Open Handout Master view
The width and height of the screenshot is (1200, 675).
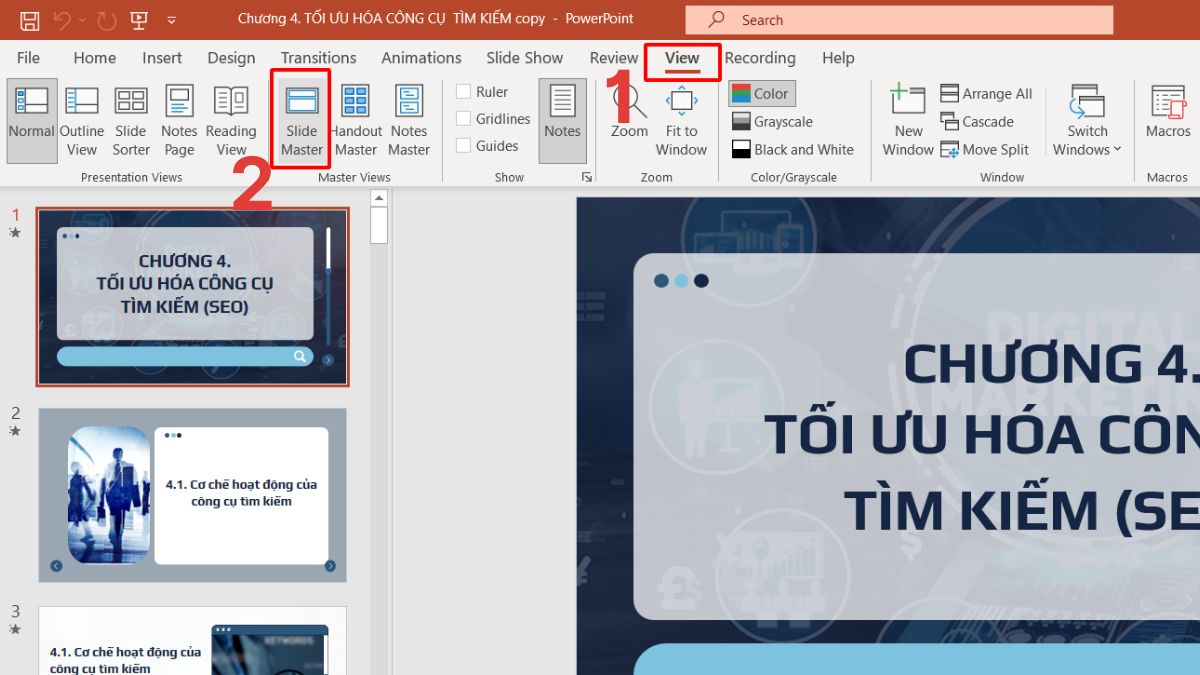pyautogui.click(x=356, y=121)
